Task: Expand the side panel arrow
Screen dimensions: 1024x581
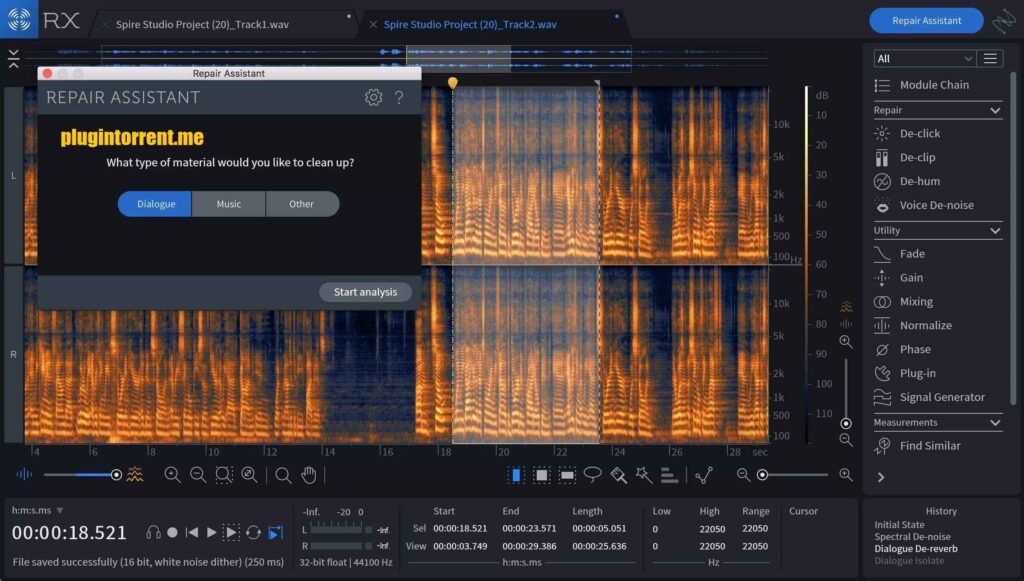Action: pyautogui.click(x=881, y=477)
